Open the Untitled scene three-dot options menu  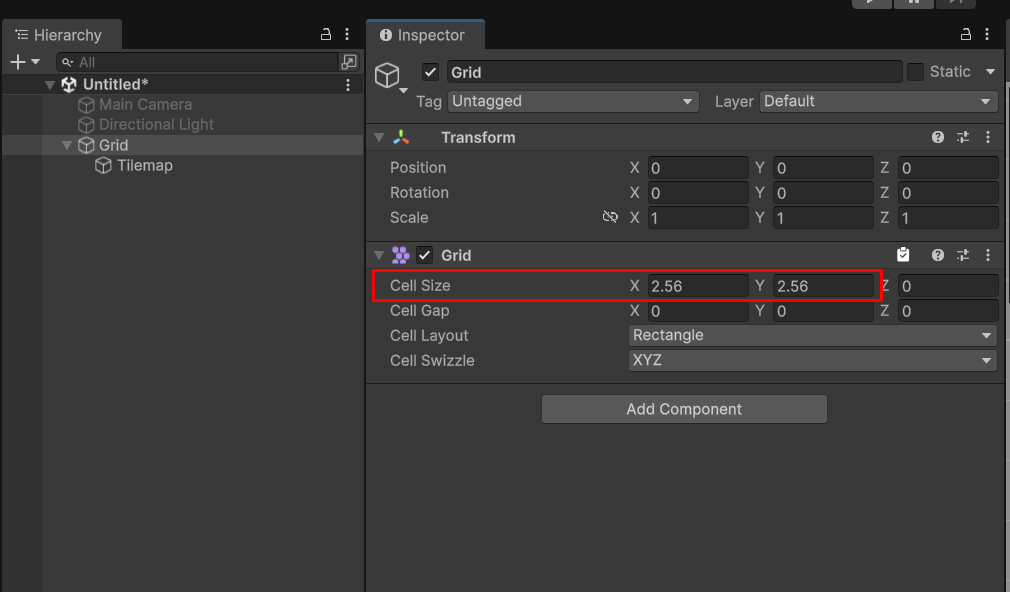coord(348,84)
